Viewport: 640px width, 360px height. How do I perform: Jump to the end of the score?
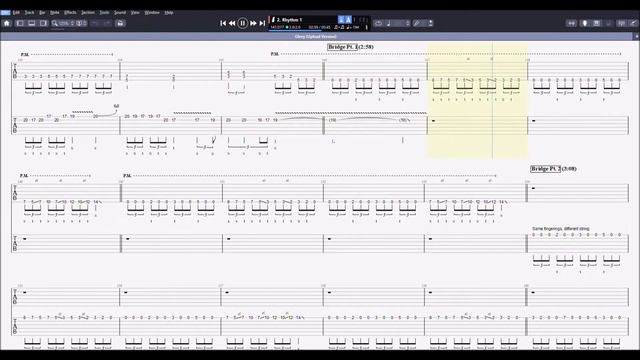(262, 23)
